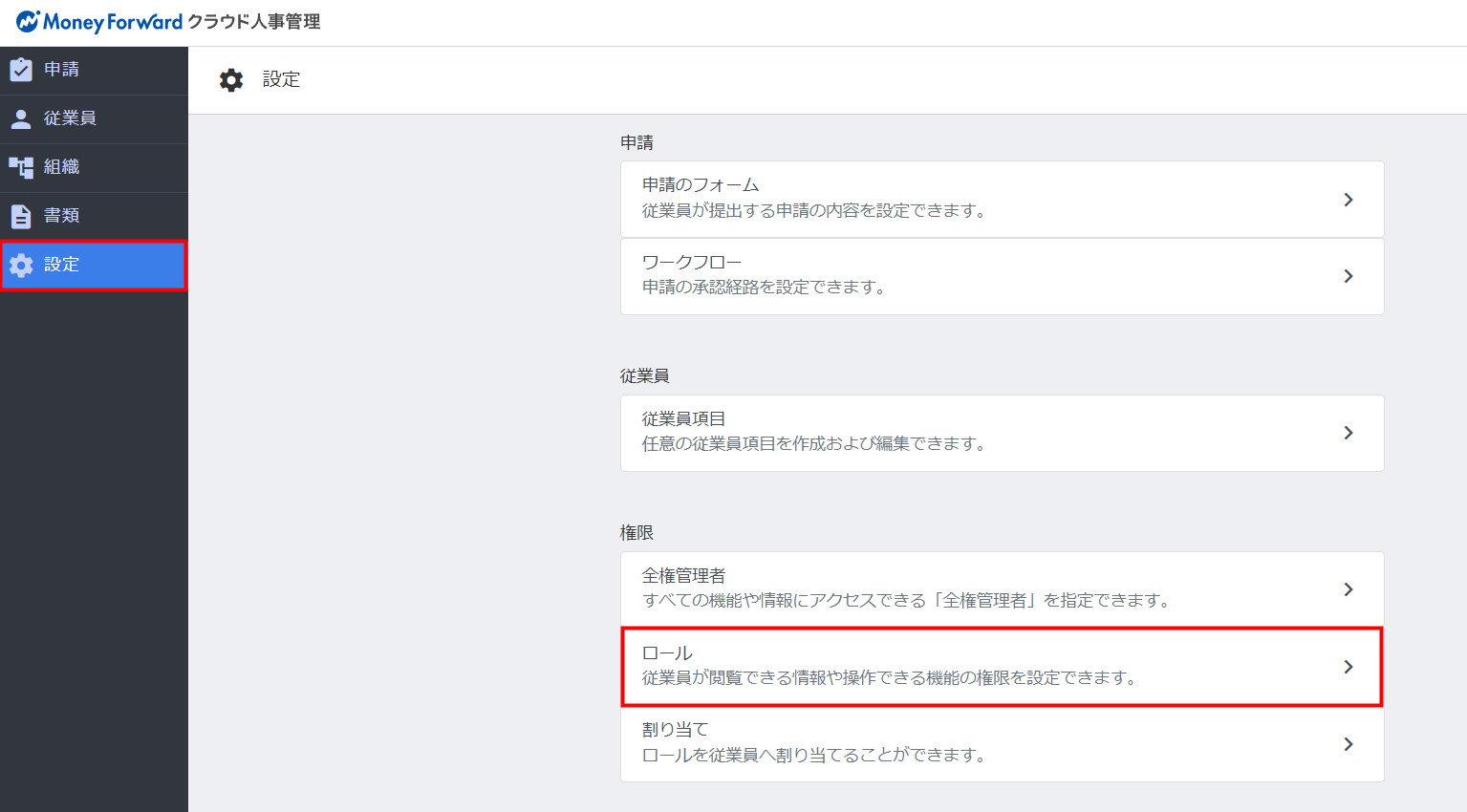The width and height of the screenshot is (1467, 812).
Task: Open the 割り当て settings
Action: tap(1003, 744)
